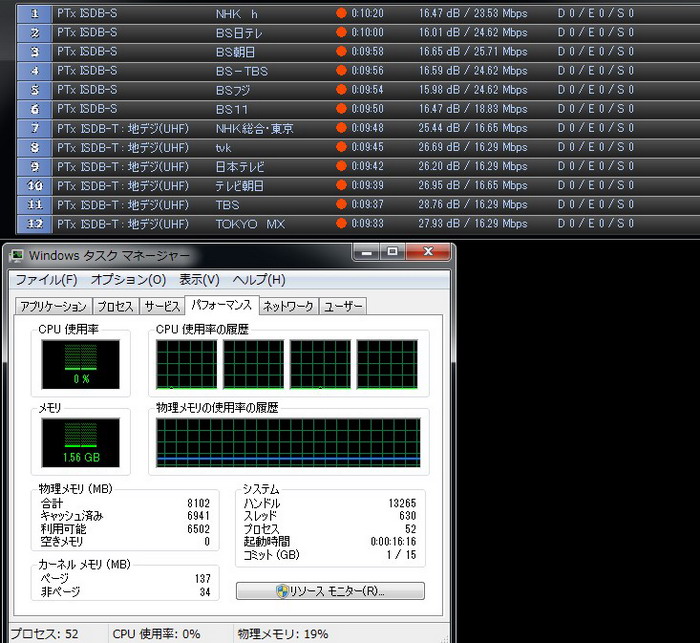700x643 pixels.
Task: Switch to the ネットワーク tab
Action: [x=288, y=306]
